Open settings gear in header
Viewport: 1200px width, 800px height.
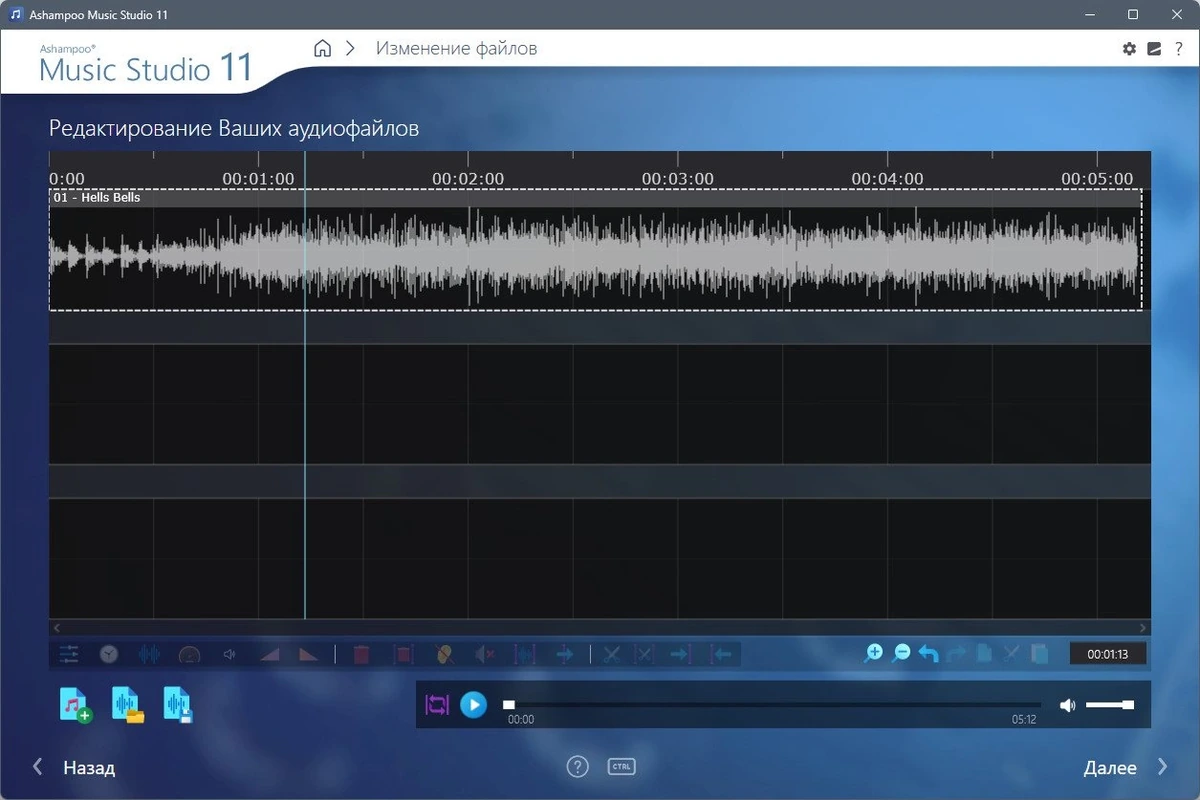click(x=1129, y=48)
